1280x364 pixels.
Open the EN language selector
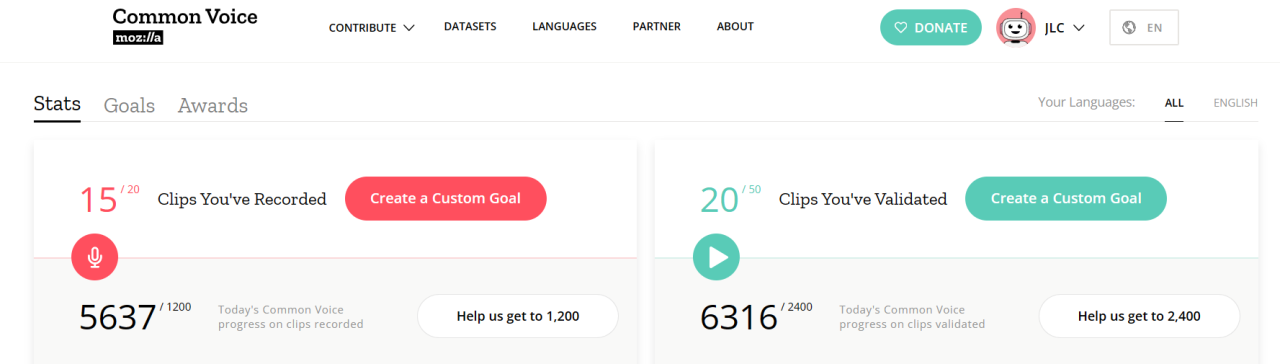(x=1144, y=28)
